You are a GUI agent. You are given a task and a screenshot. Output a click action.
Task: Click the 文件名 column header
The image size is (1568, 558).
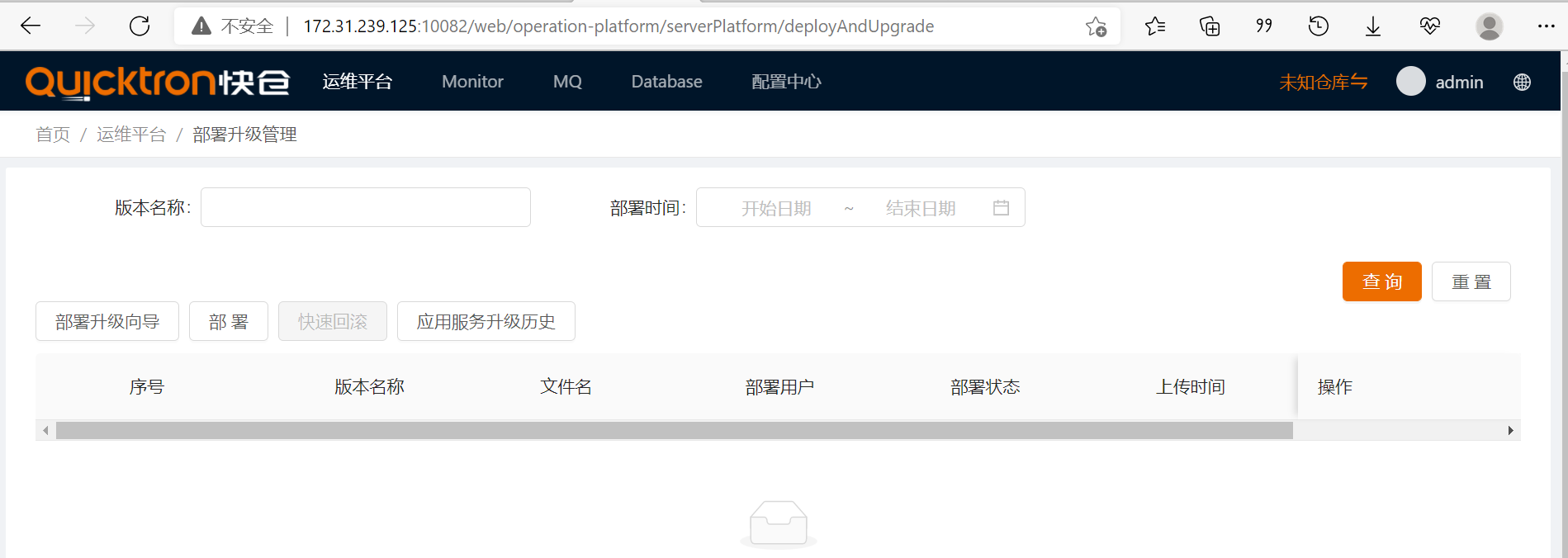coord(566,386)
